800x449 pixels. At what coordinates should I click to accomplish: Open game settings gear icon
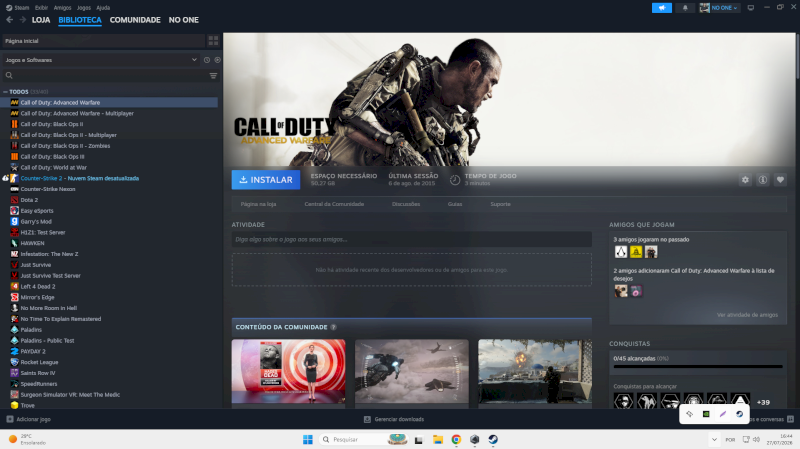click(x=745, y=180)
